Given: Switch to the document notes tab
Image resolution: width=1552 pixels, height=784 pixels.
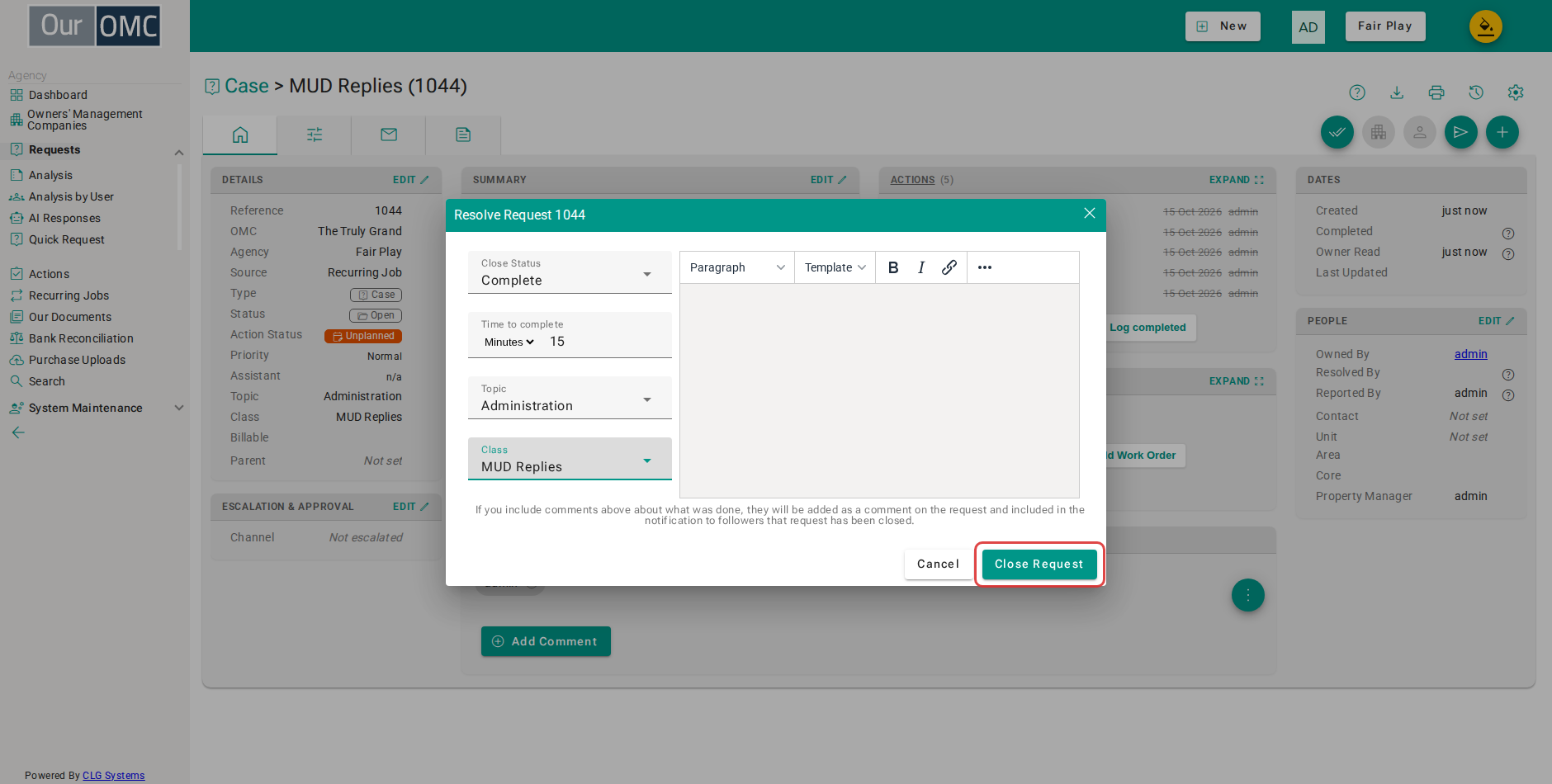Looking at the screenshot, I should (463, 135).
